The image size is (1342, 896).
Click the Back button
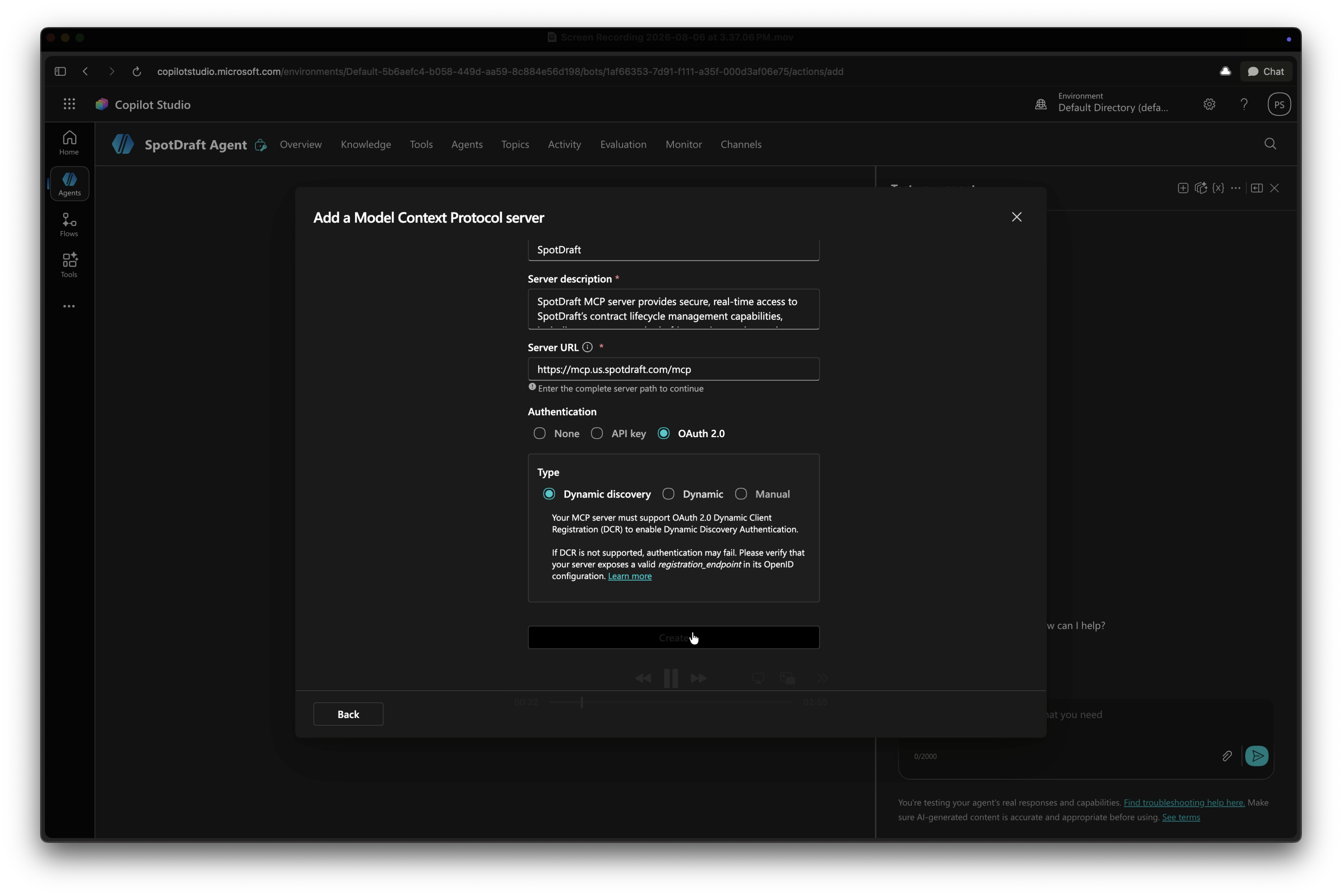[x=348, y=714]
